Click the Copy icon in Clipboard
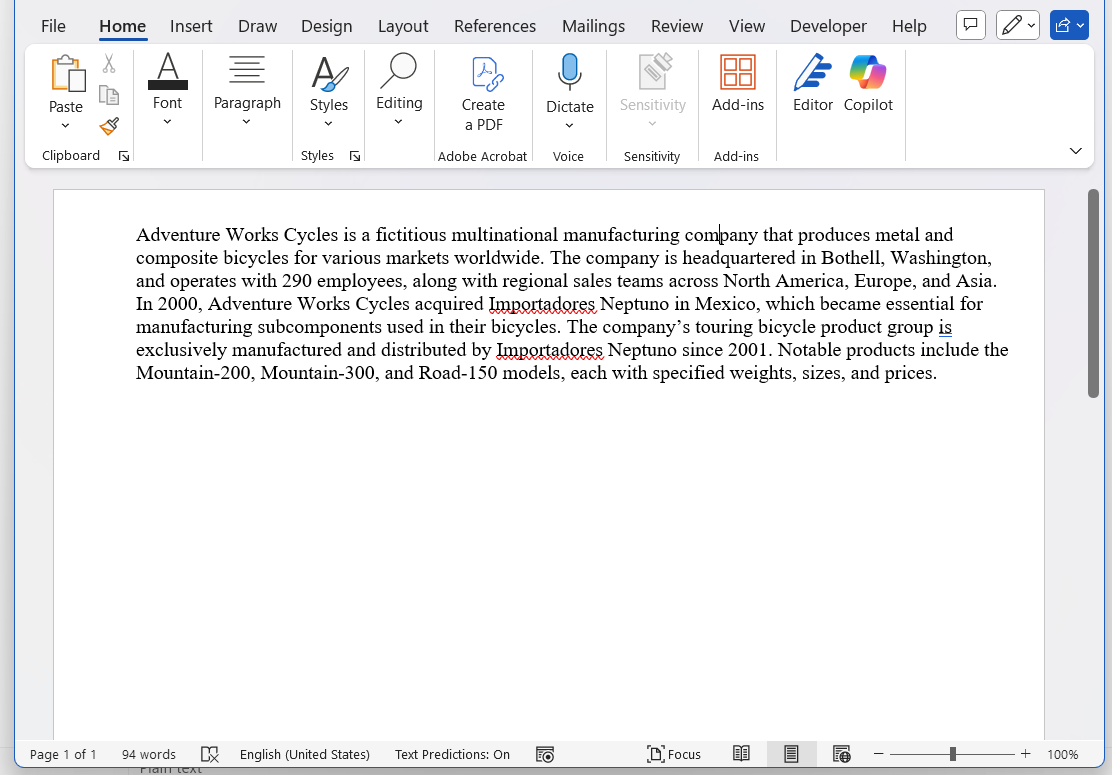 coord(109,95)
